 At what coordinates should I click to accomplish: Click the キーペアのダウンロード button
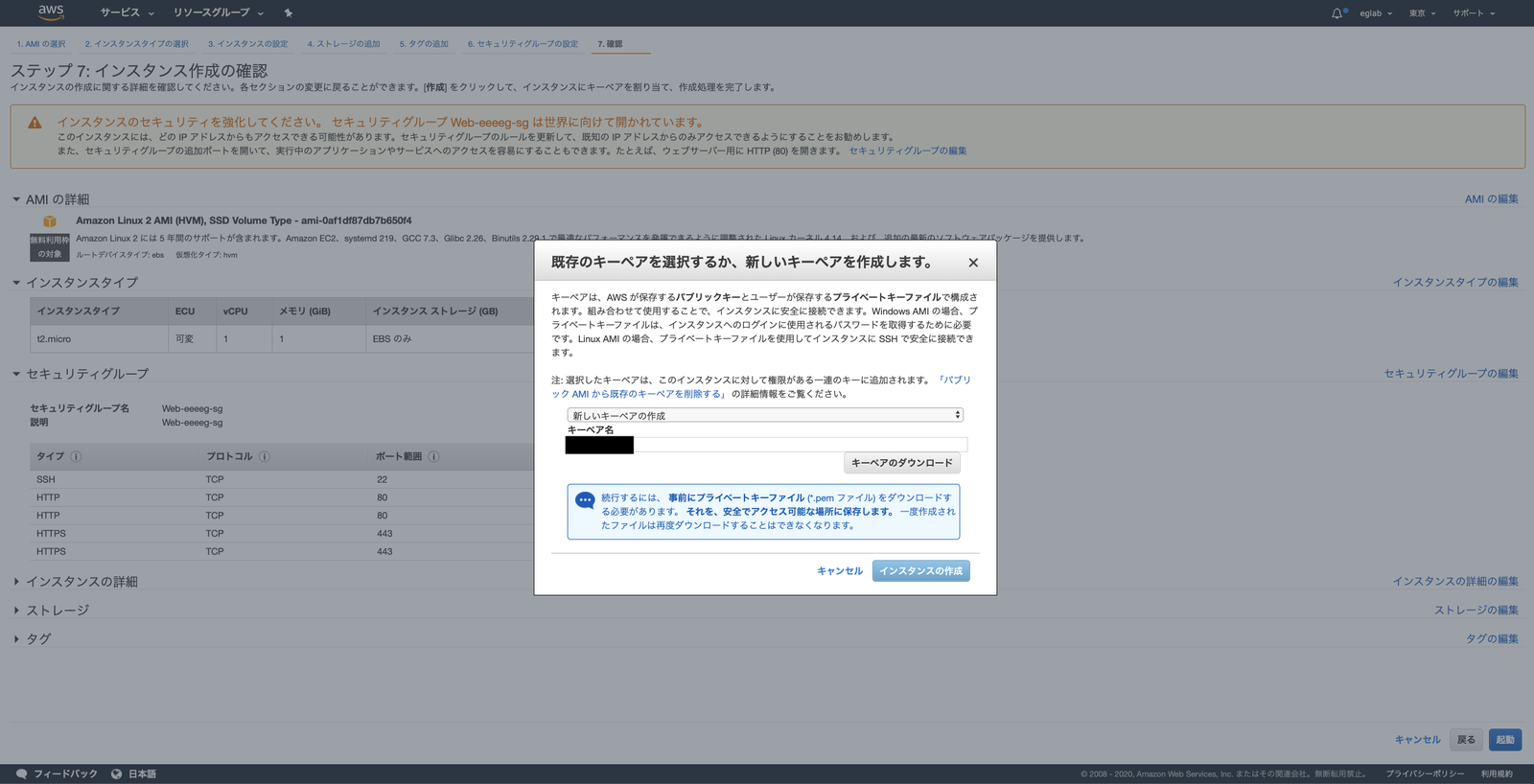902,463
